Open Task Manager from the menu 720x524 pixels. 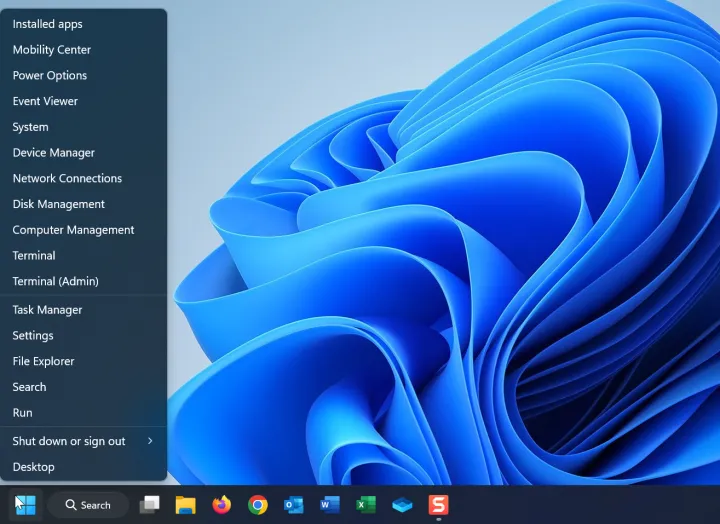[47, 310]
